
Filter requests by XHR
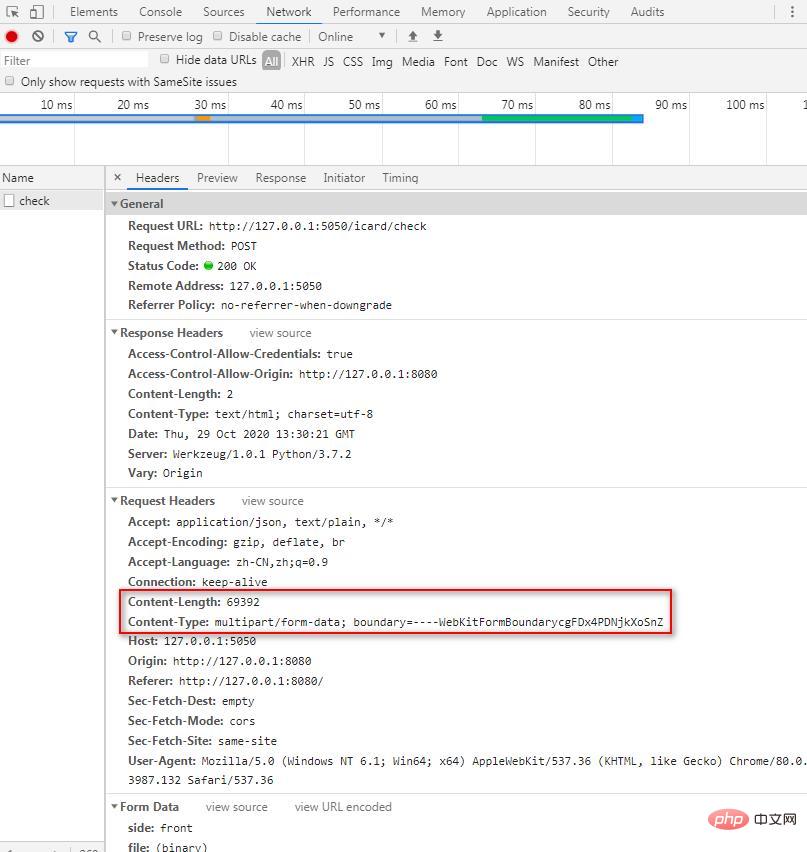point(303,61)
